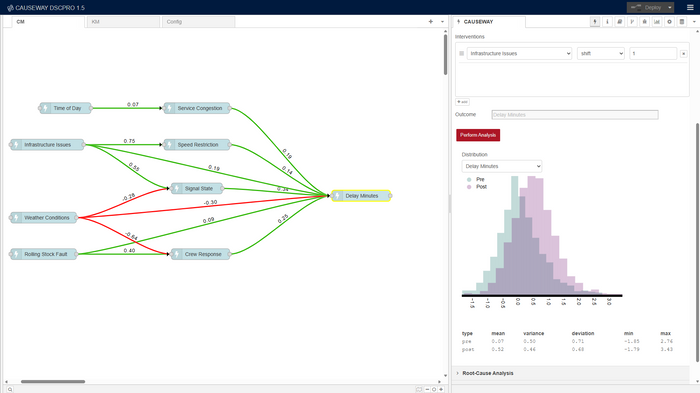
Task: Click the Delay Minutes node output port
Action: [x=390, y=196]
